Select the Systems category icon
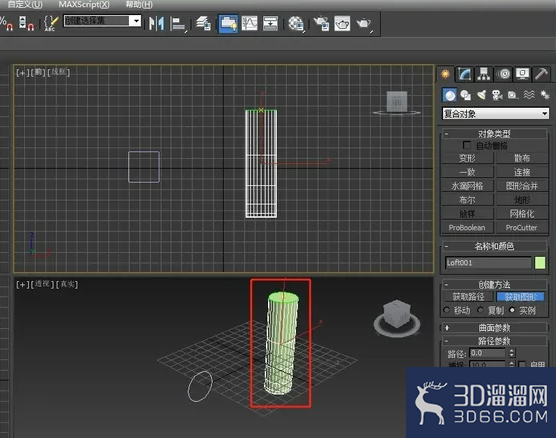 [544, 95]
